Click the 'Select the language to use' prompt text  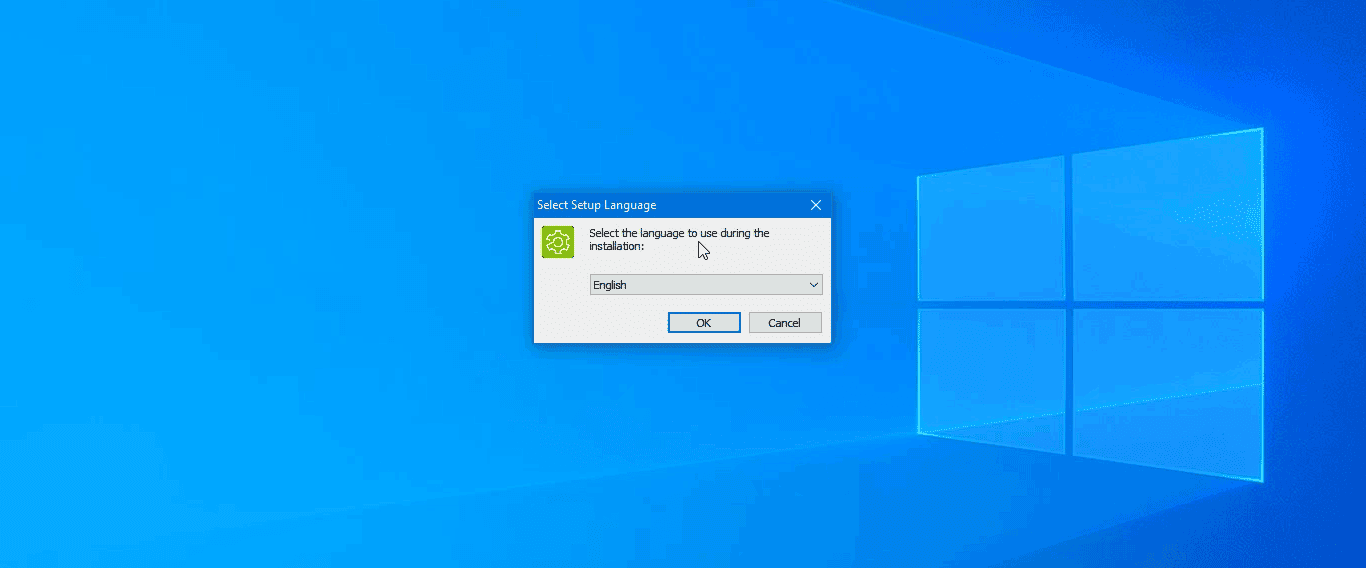pyautogui.click(x=679, y=239)
